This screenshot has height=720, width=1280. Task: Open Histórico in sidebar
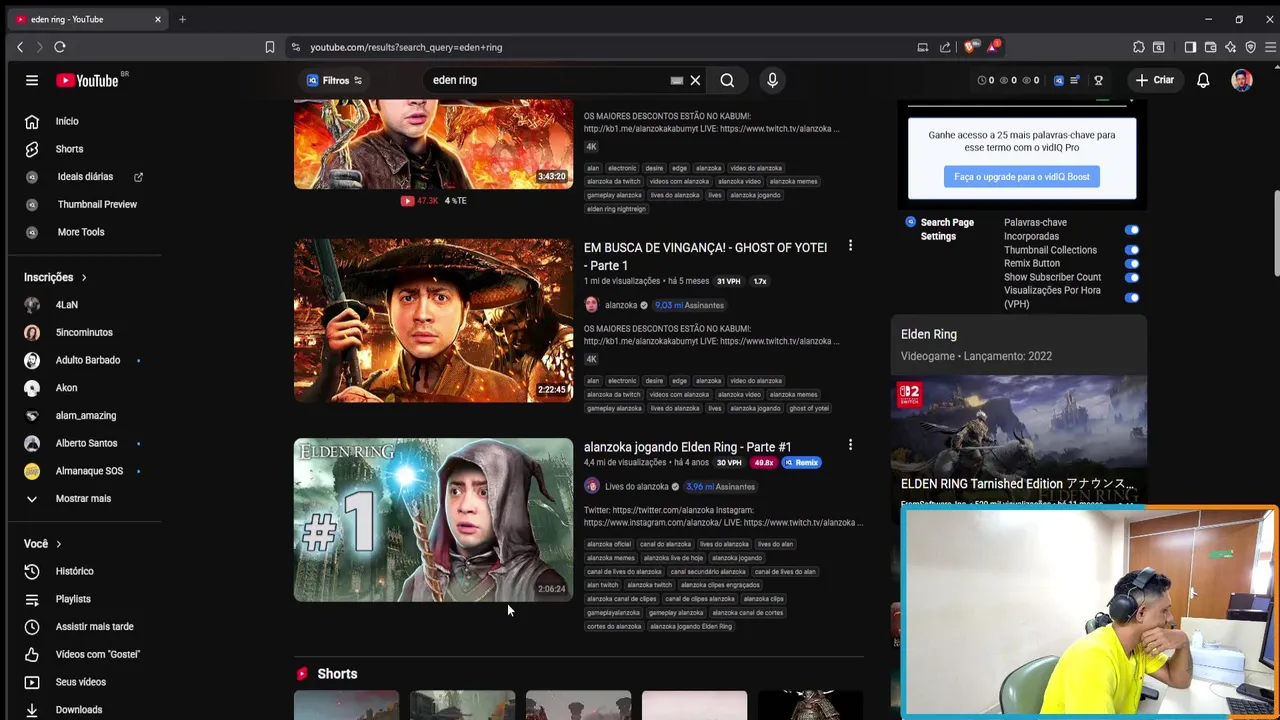point(75,571)
